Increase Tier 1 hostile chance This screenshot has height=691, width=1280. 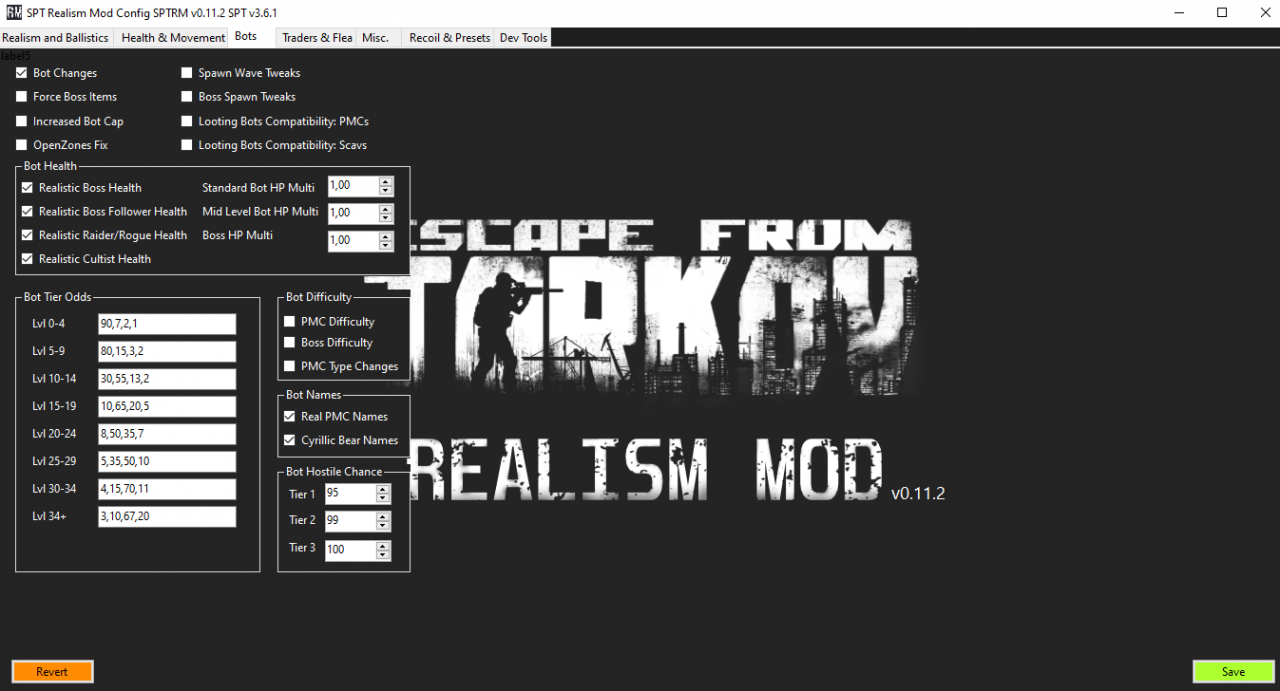[x=383, y=490]
